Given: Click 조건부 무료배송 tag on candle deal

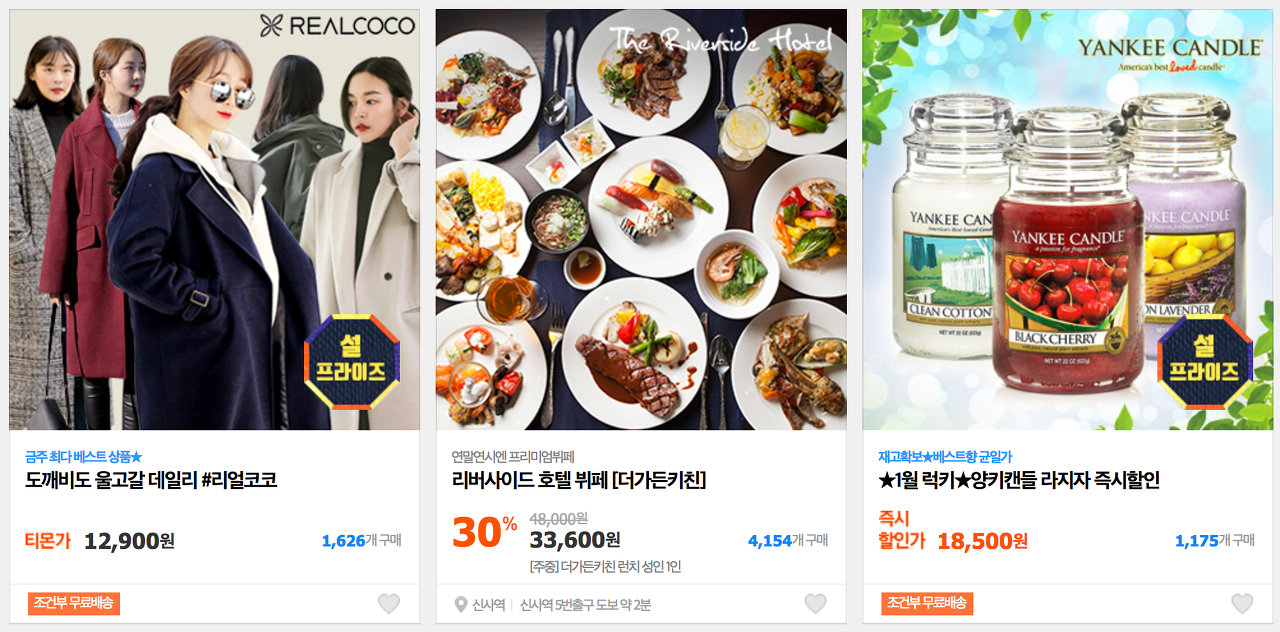Looking at the screenshot, I should pos(927,603).
